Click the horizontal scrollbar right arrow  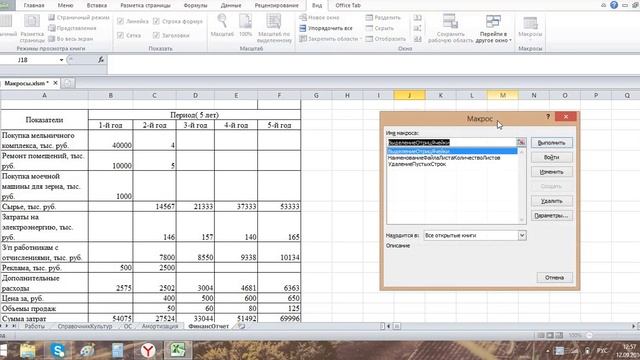[x=633, y=326]
